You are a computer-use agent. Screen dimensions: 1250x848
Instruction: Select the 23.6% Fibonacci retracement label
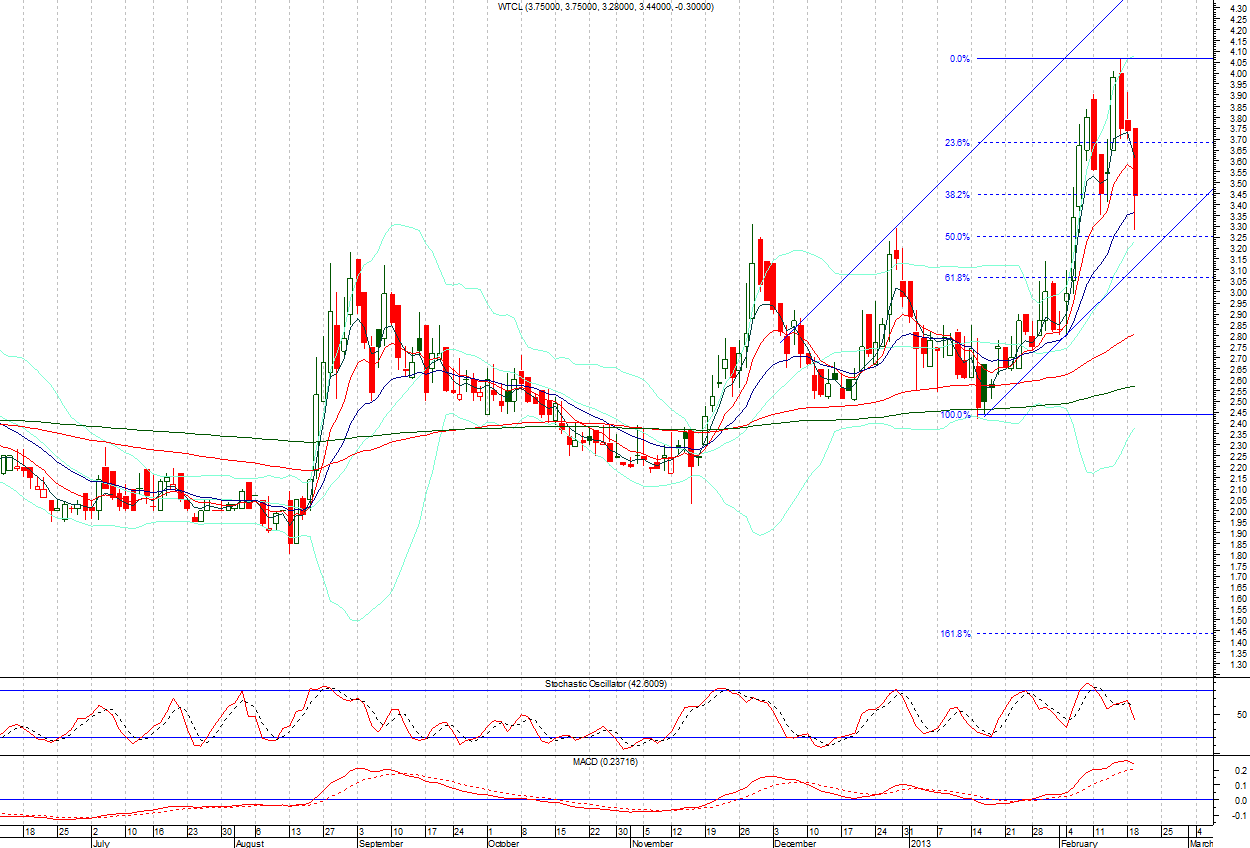[957, 143]
